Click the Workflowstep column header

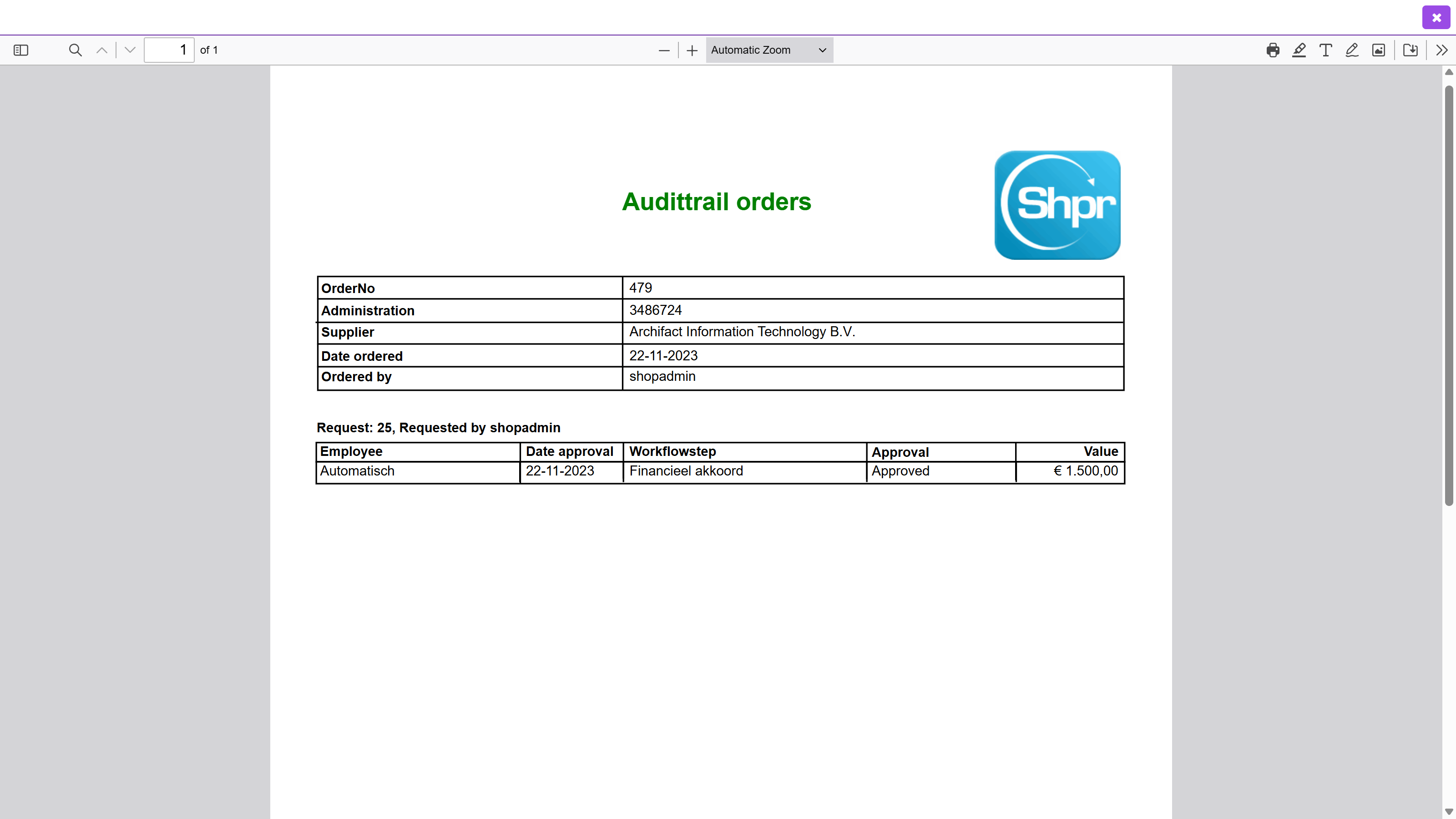672,452
